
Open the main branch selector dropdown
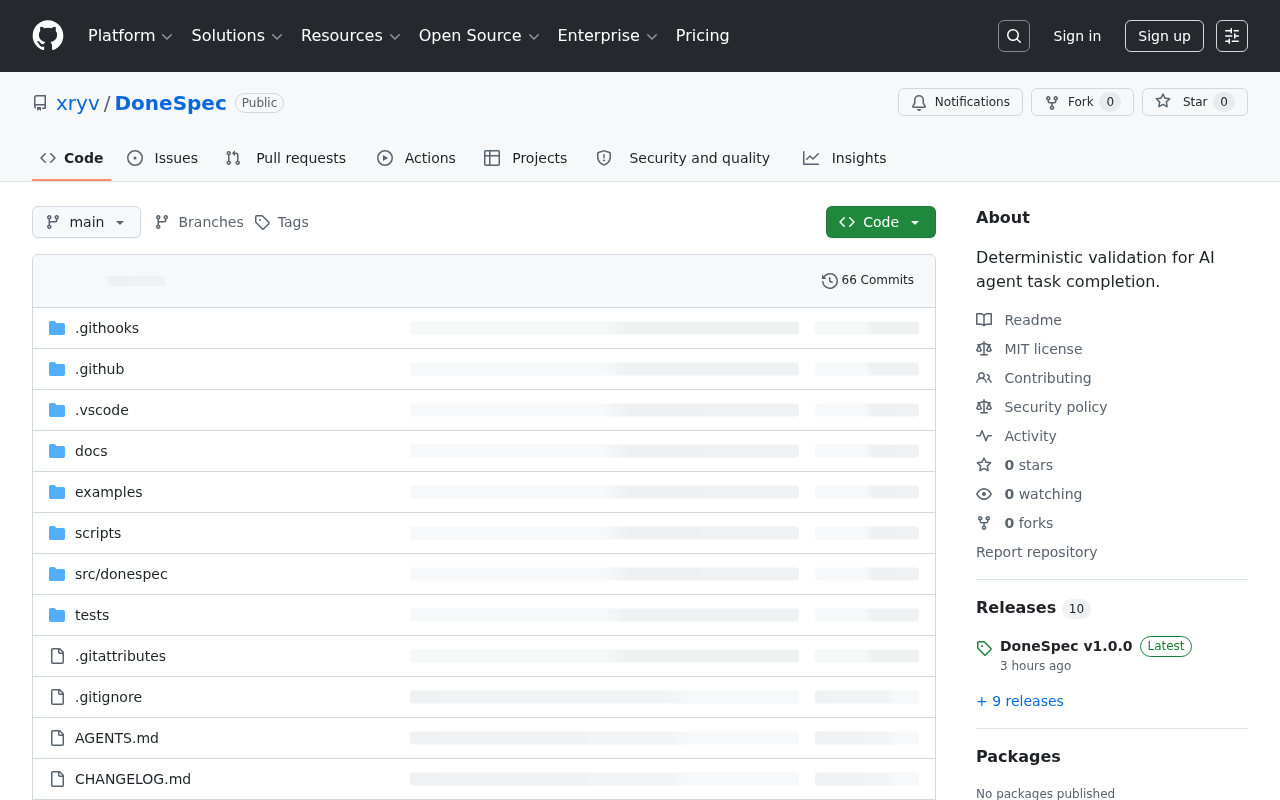click(x=86, y=222)
